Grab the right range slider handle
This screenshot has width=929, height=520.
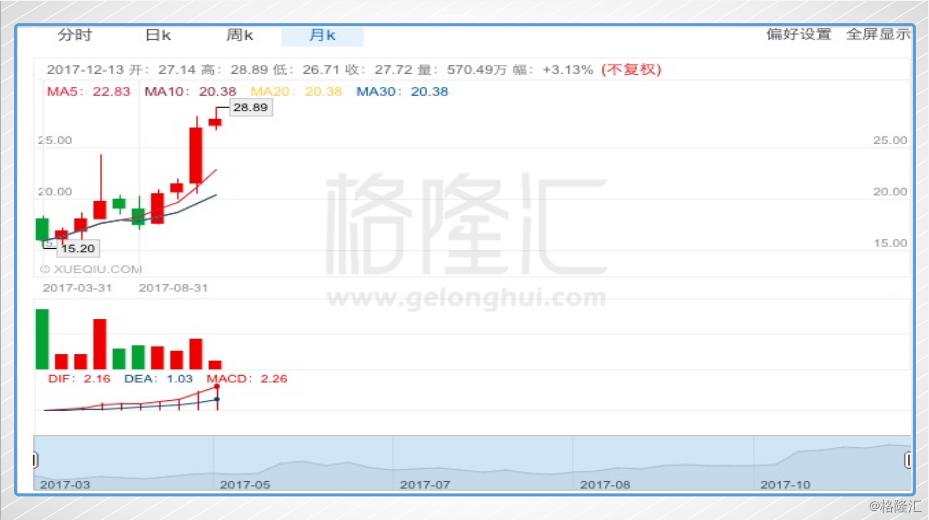[908, 460]
